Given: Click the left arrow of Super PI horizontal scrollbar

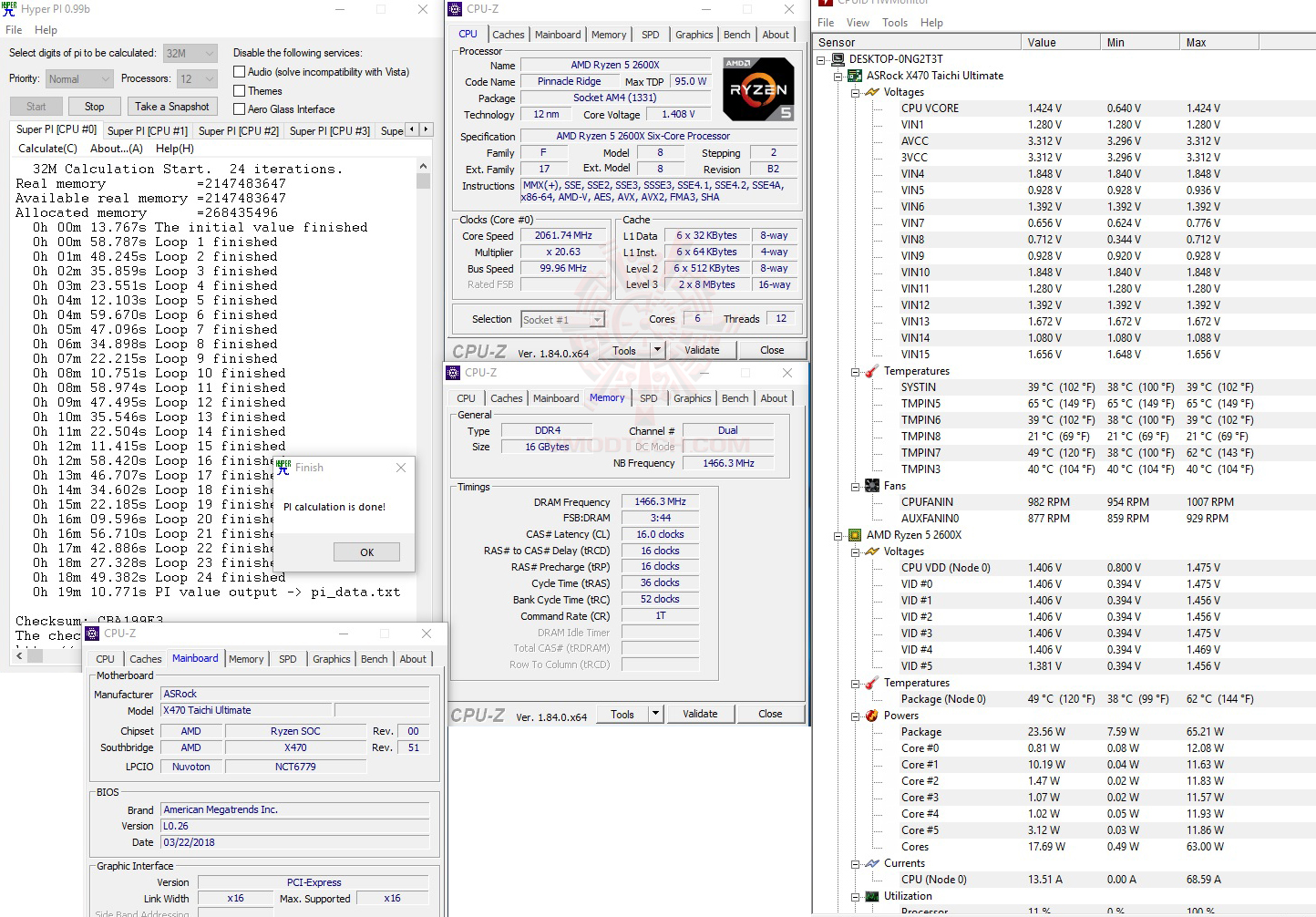Looking at the screenshot, I should [20, 654].
